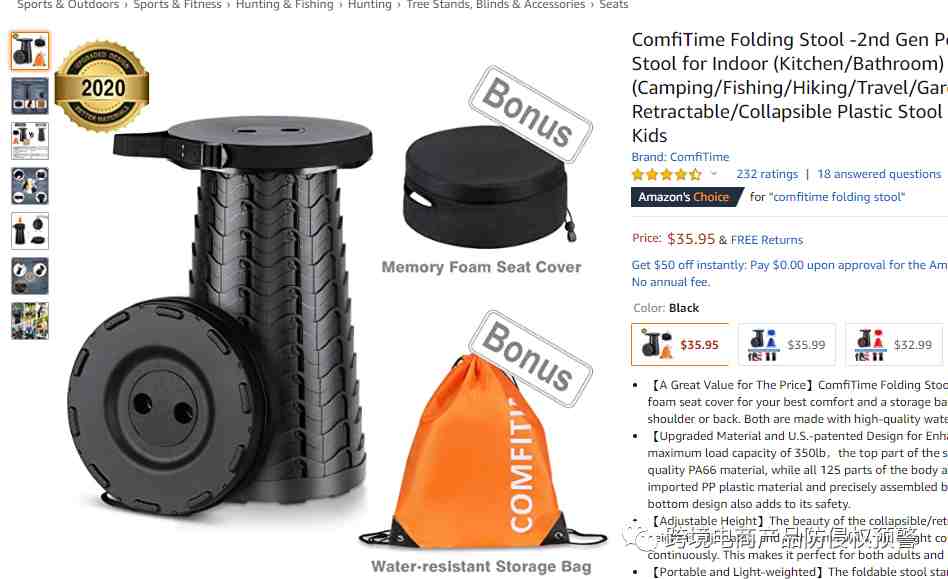The height and width of the screenshot is (579, 948).
Task: Show the fourth gallery thumbnail
Action: click(x=30, y=186)
